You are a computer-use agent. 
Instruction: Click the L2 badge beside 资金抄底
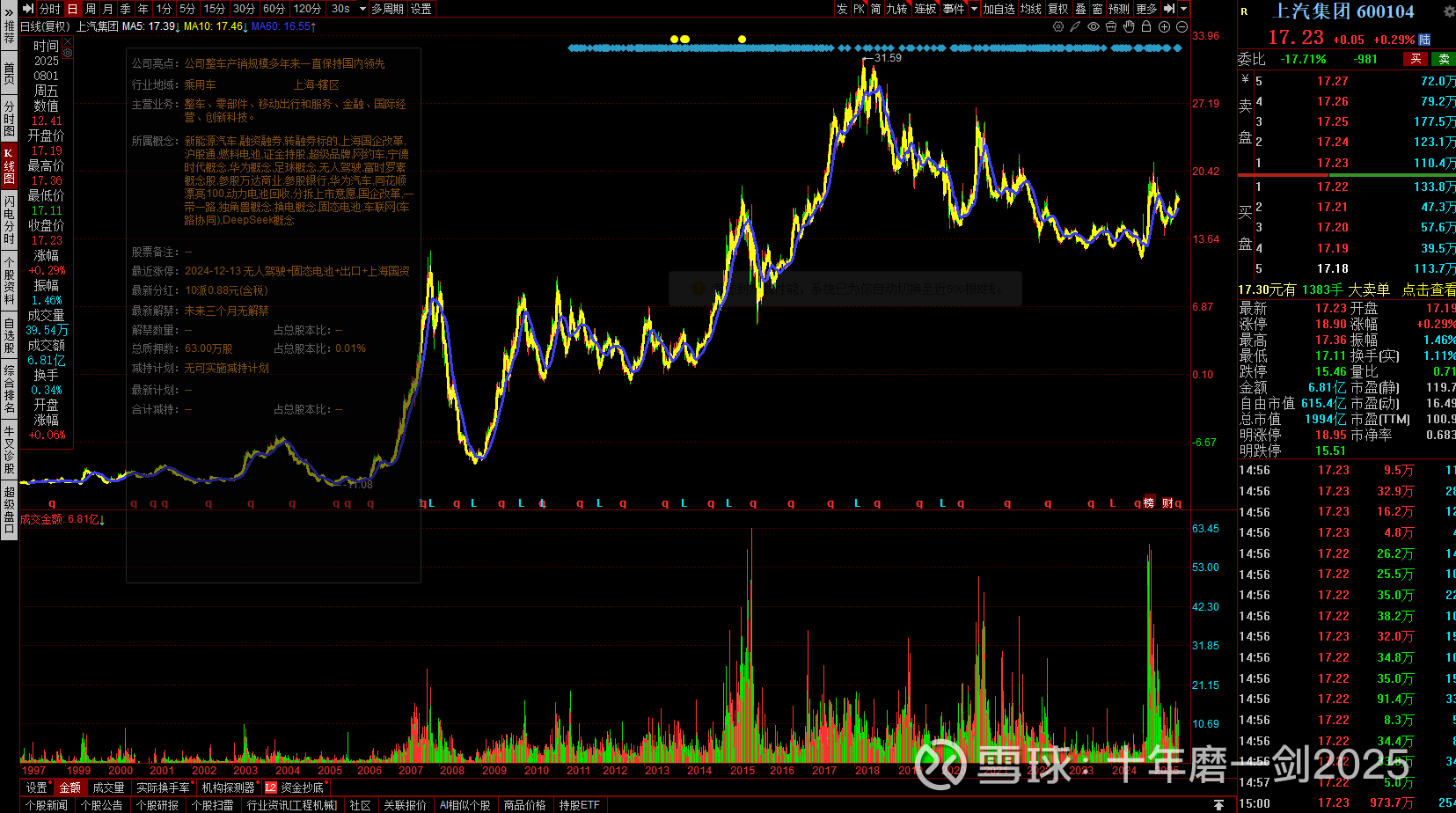click(271, 787)
